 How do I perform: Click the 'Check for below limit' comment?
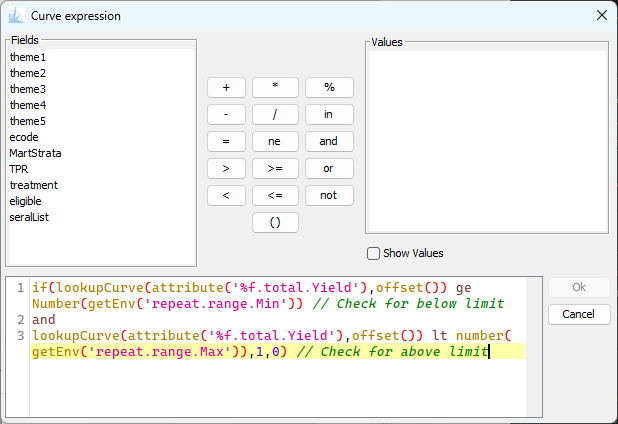pos(408,304)
